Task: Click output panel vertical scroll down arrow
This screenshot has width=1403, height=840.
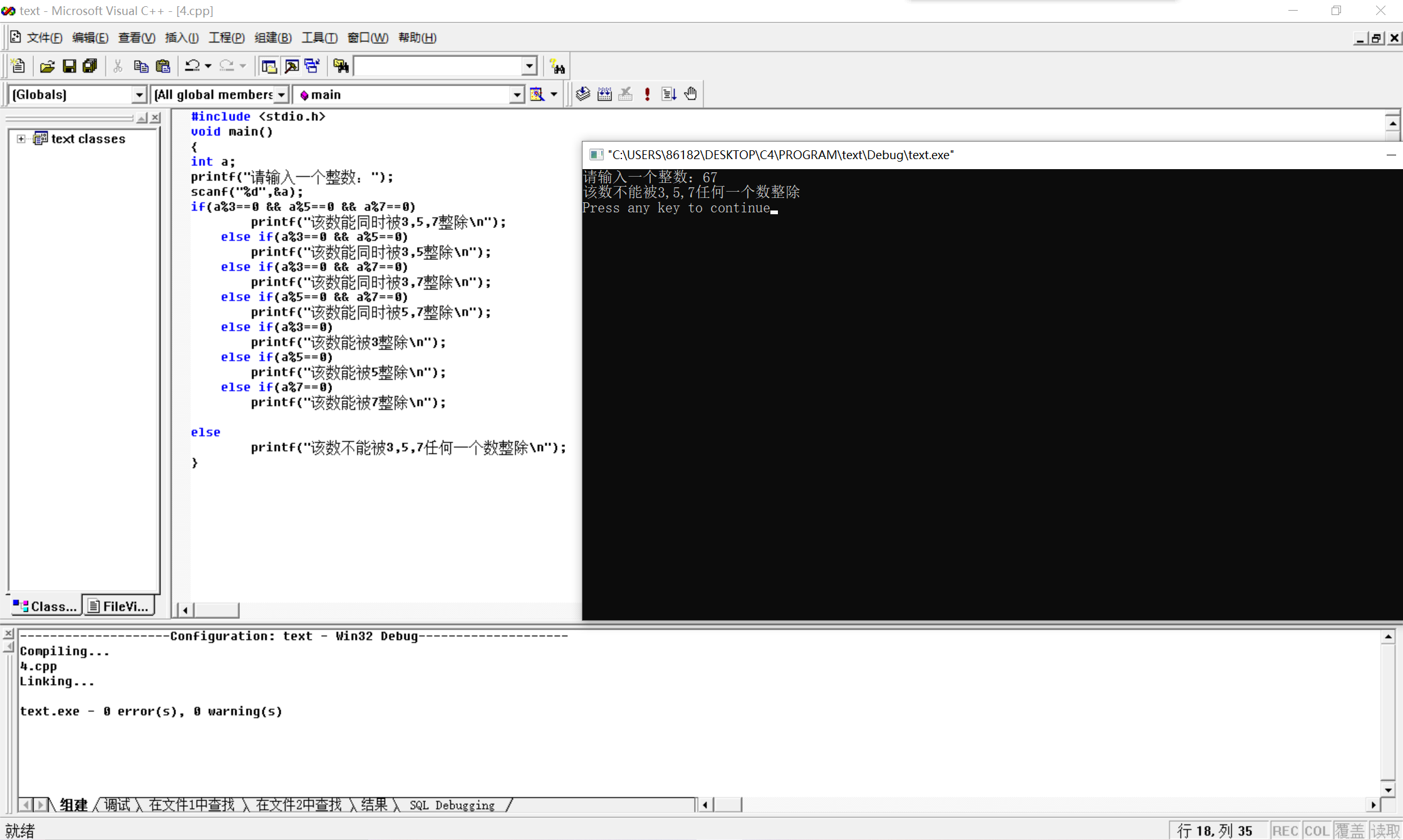Action: point(1388,790)
